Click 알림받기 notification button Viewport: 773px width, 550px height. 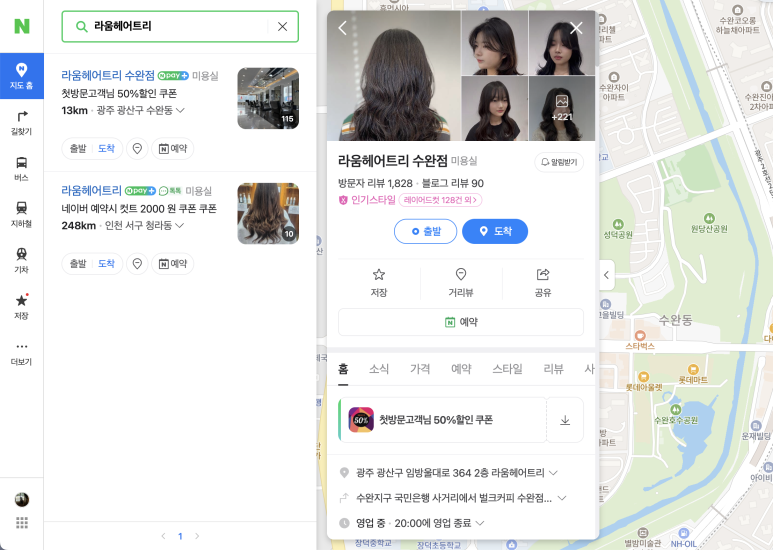pyautogui.click(x=559, y=162)
